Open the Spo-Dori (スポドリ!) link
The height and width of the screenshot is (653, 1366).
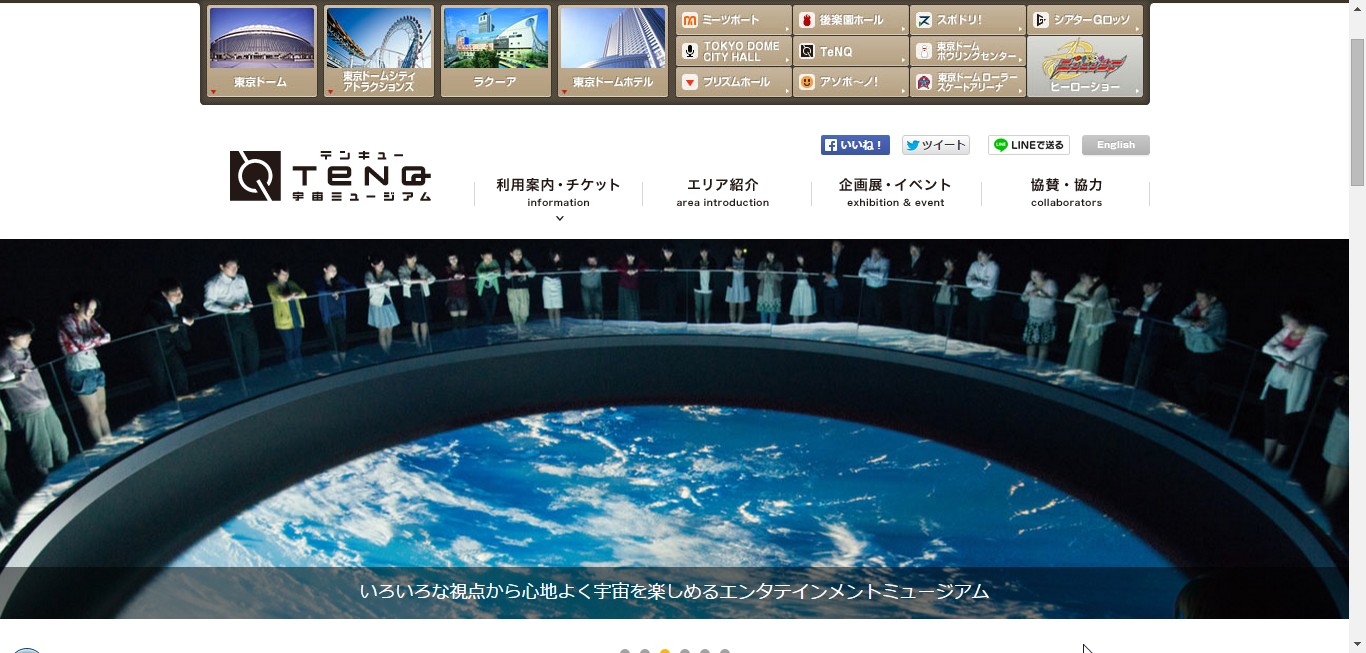(967, 20)
